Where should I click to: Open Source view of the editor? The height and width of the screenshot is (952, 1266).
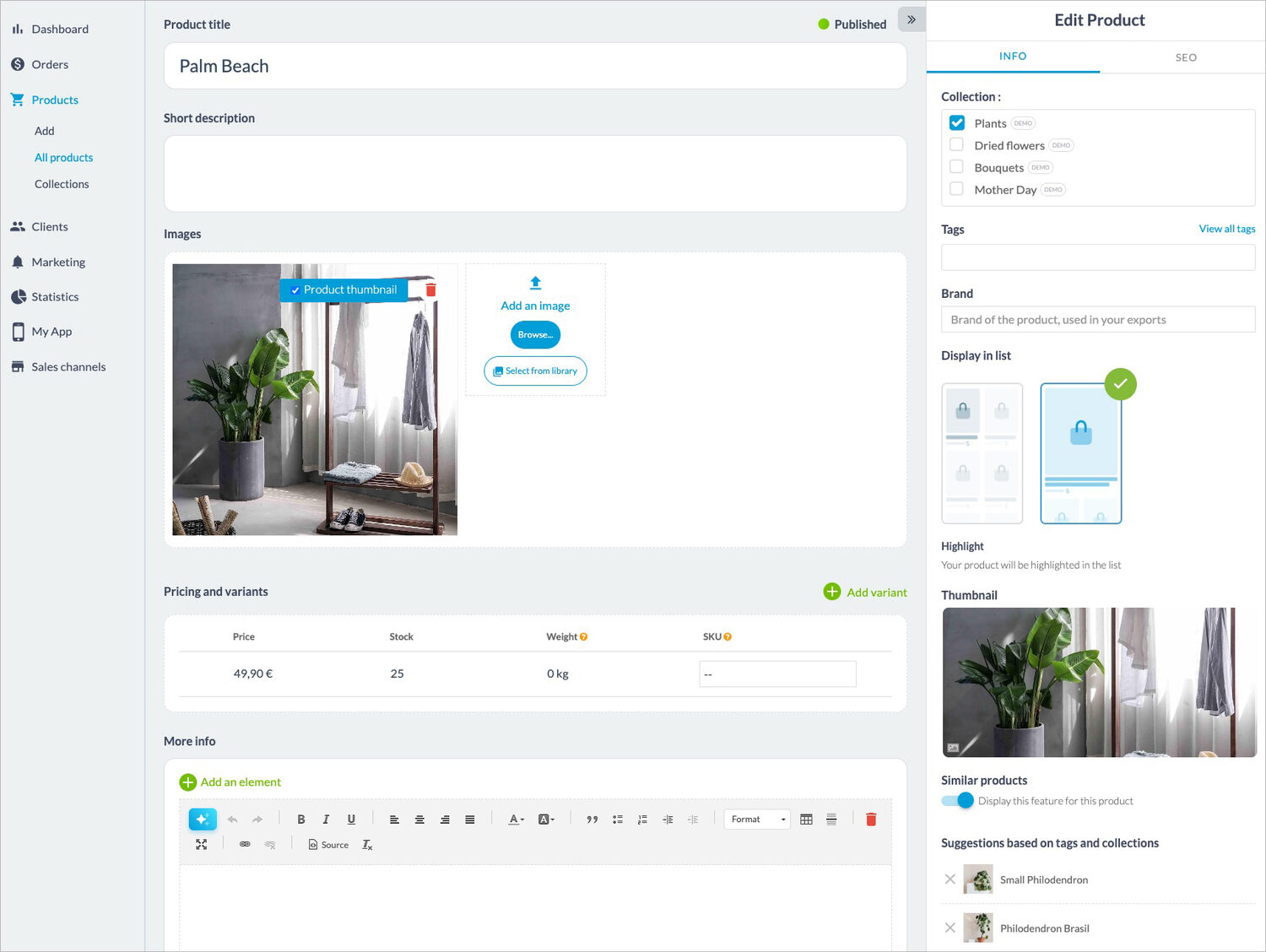[329, 845]
